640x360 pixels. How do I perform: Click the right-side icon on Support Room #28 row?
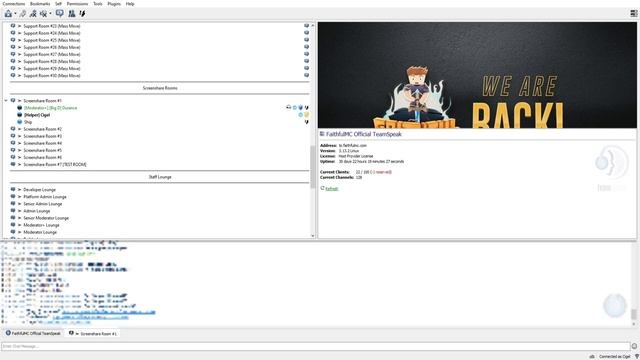click(x=307, y=61)
